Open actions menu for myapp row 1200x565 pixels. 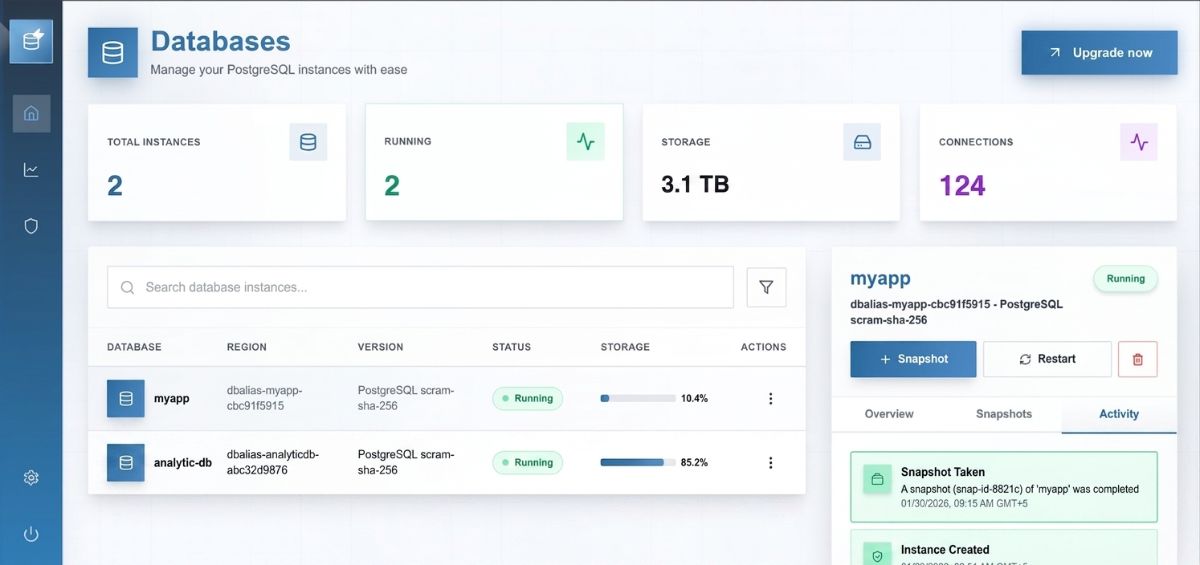770,398
